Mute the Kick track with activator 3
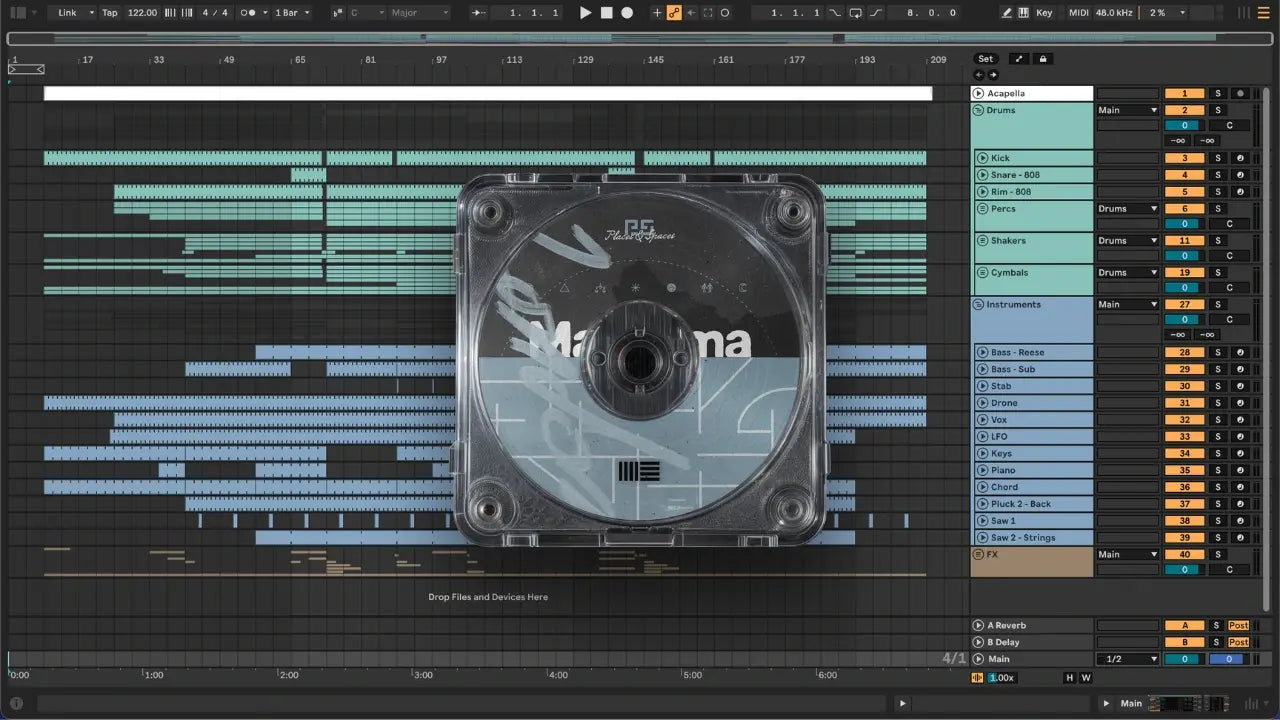The height and width of the screenshot is (720, 1280). coord(1184,158)
